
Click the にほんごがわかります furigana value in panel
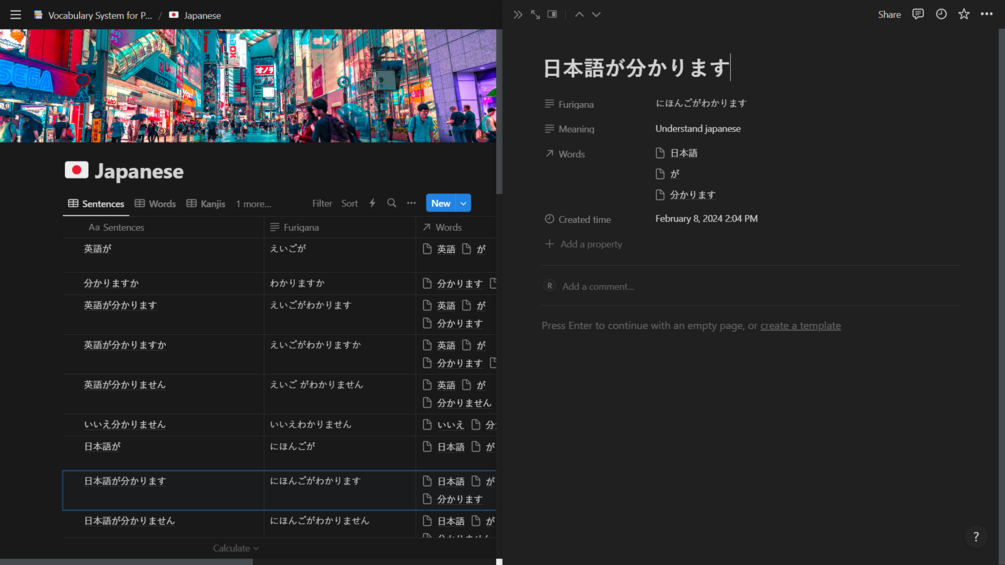click(x=701, y=103)
